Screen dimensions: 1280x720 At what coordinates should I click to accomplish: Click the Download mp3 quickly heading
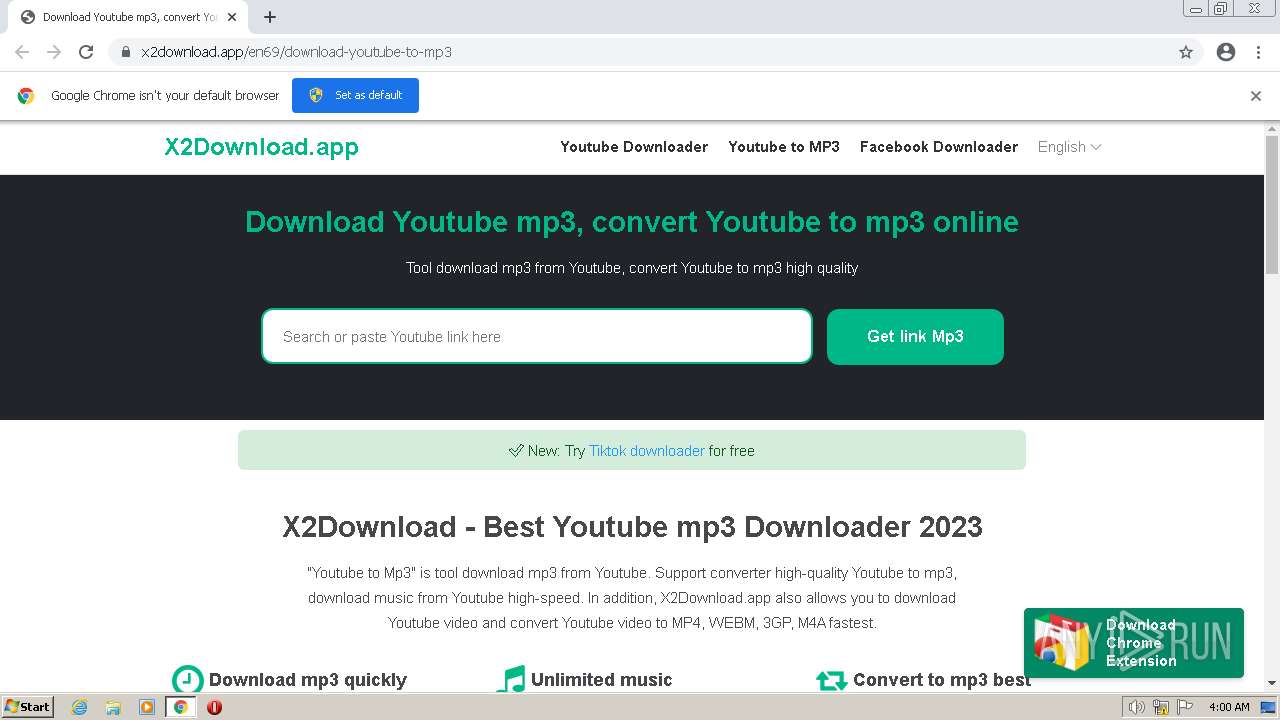coord(308,680)
